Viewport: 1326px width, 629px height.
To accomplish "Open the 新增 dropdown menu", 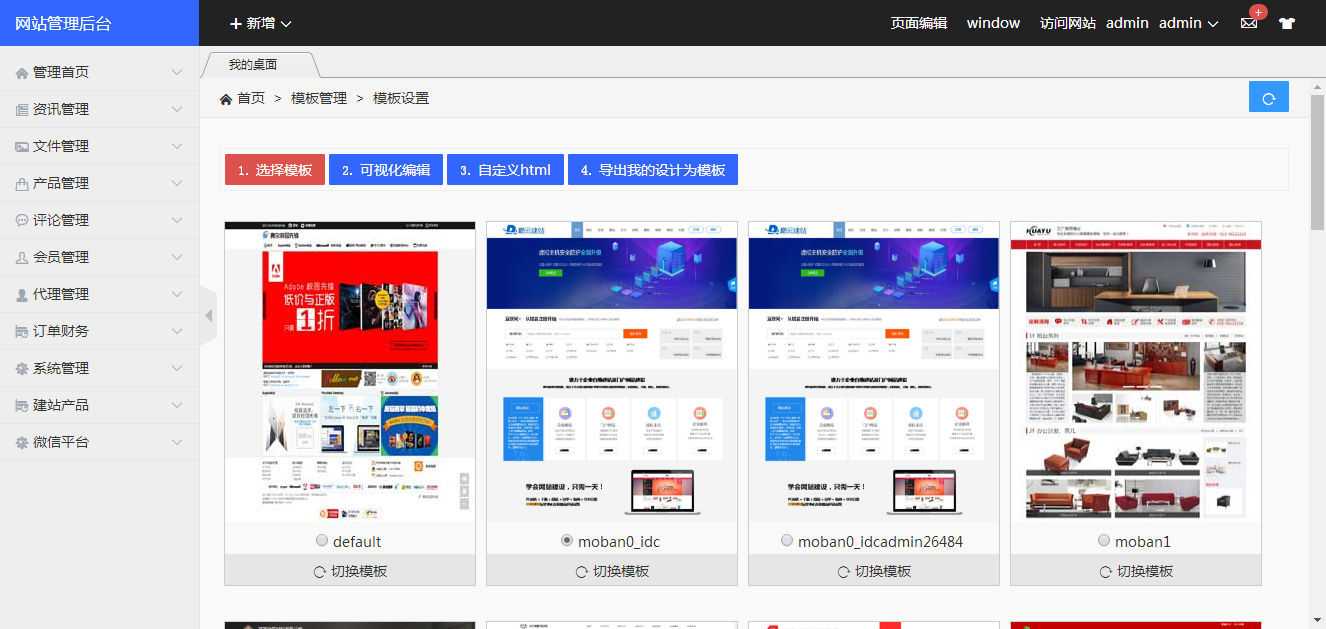I will click(260, 23).
